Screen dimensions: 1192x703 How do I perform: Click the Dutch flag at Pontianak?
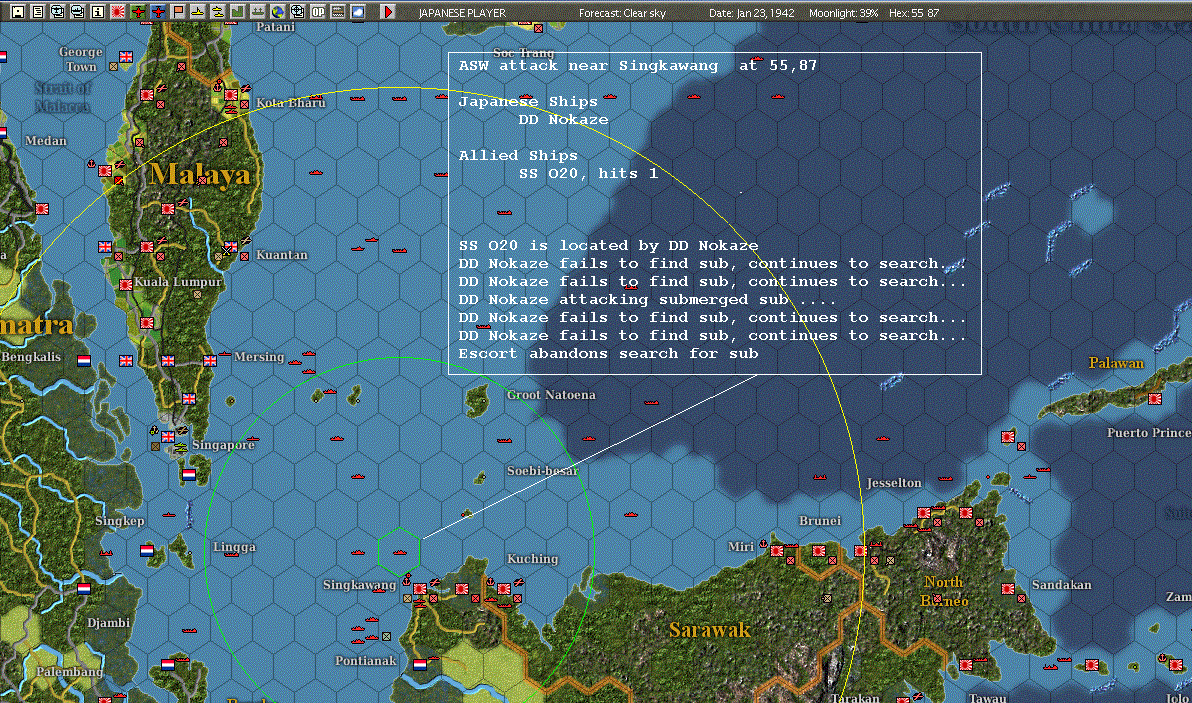(x=420, y=665)
